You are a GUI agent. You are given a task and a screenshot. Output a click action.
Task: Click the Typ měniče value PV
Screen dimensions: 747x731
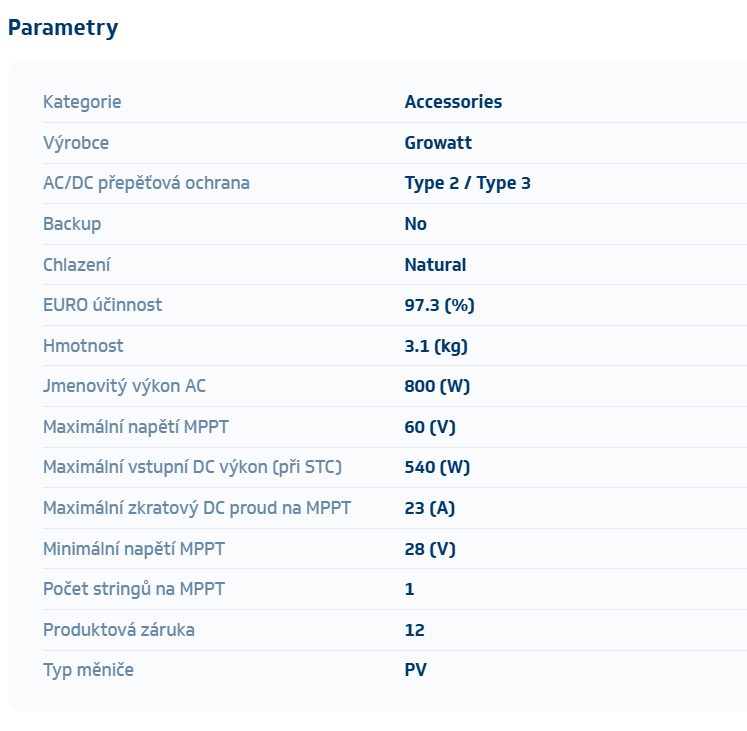point(416,670)
